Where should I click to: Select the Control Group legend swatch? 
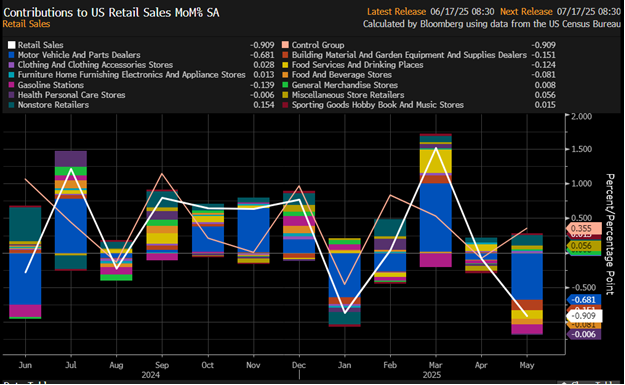pyautogui.click(x=285, y=45)
